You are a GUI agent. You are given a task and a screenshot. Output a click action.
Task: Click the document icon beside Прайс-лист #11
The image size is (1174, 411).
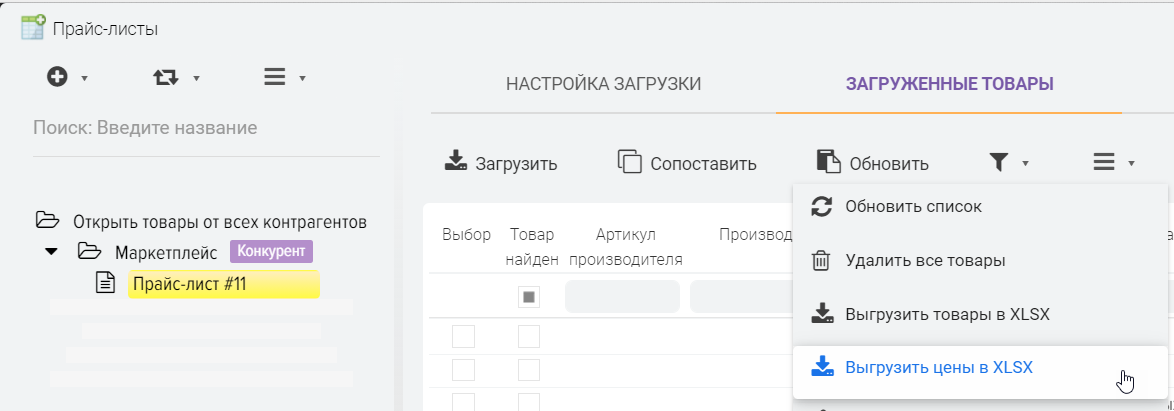(105, 284)
